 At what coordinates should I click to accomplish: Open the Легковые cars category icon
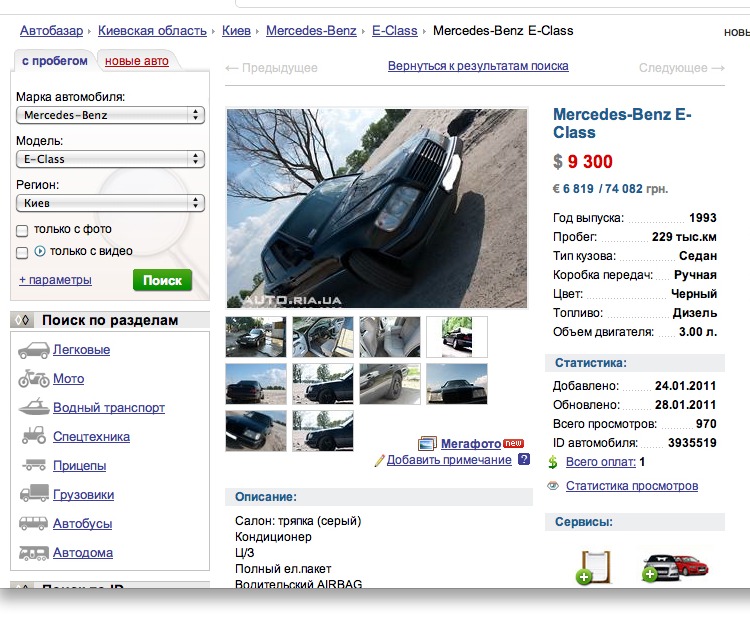pyautogui.click(x=33, y=350)
